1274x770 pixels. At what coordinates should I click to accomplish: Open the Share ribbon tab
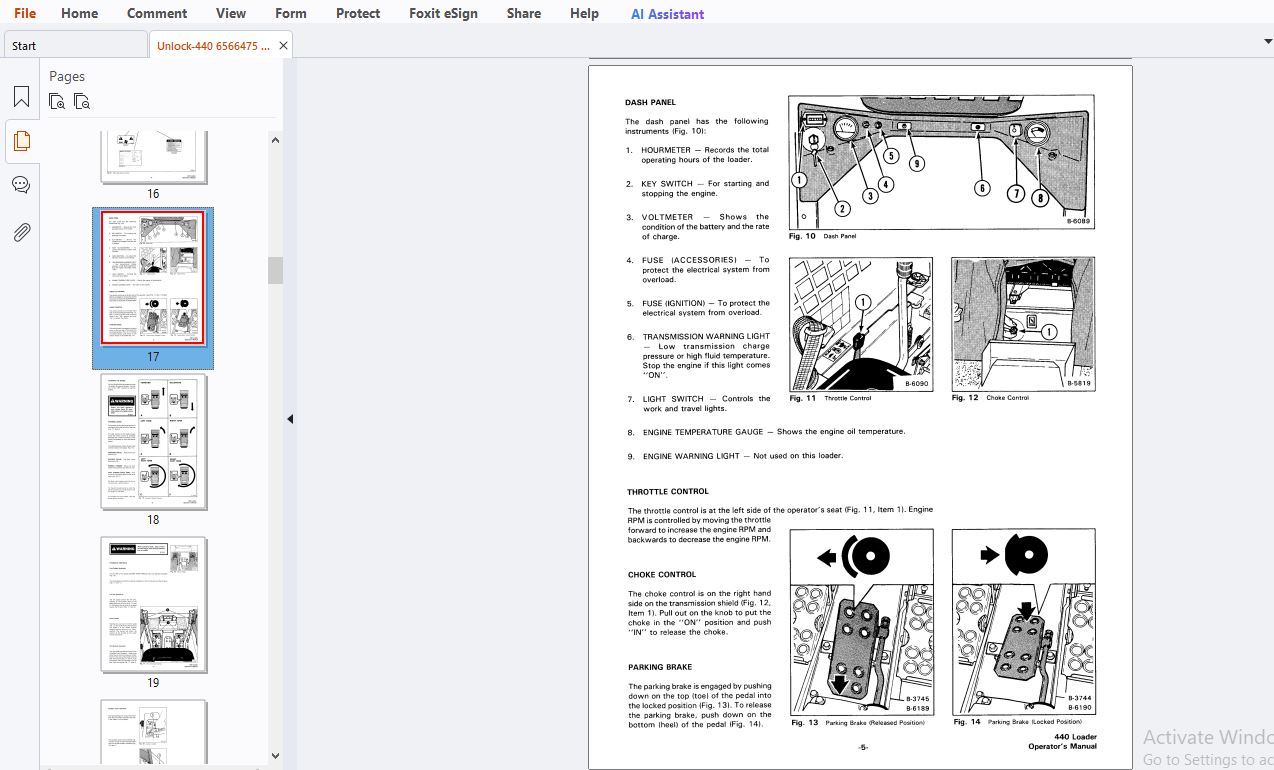(x=524, y=13)
